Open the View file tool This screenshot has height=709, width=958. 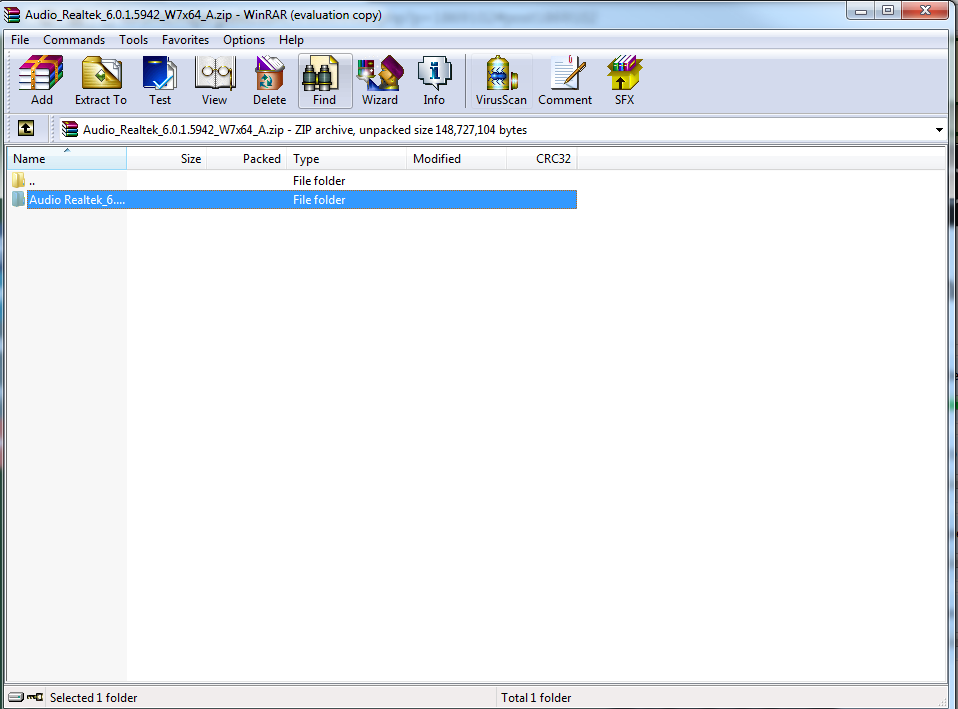[215, 80]
